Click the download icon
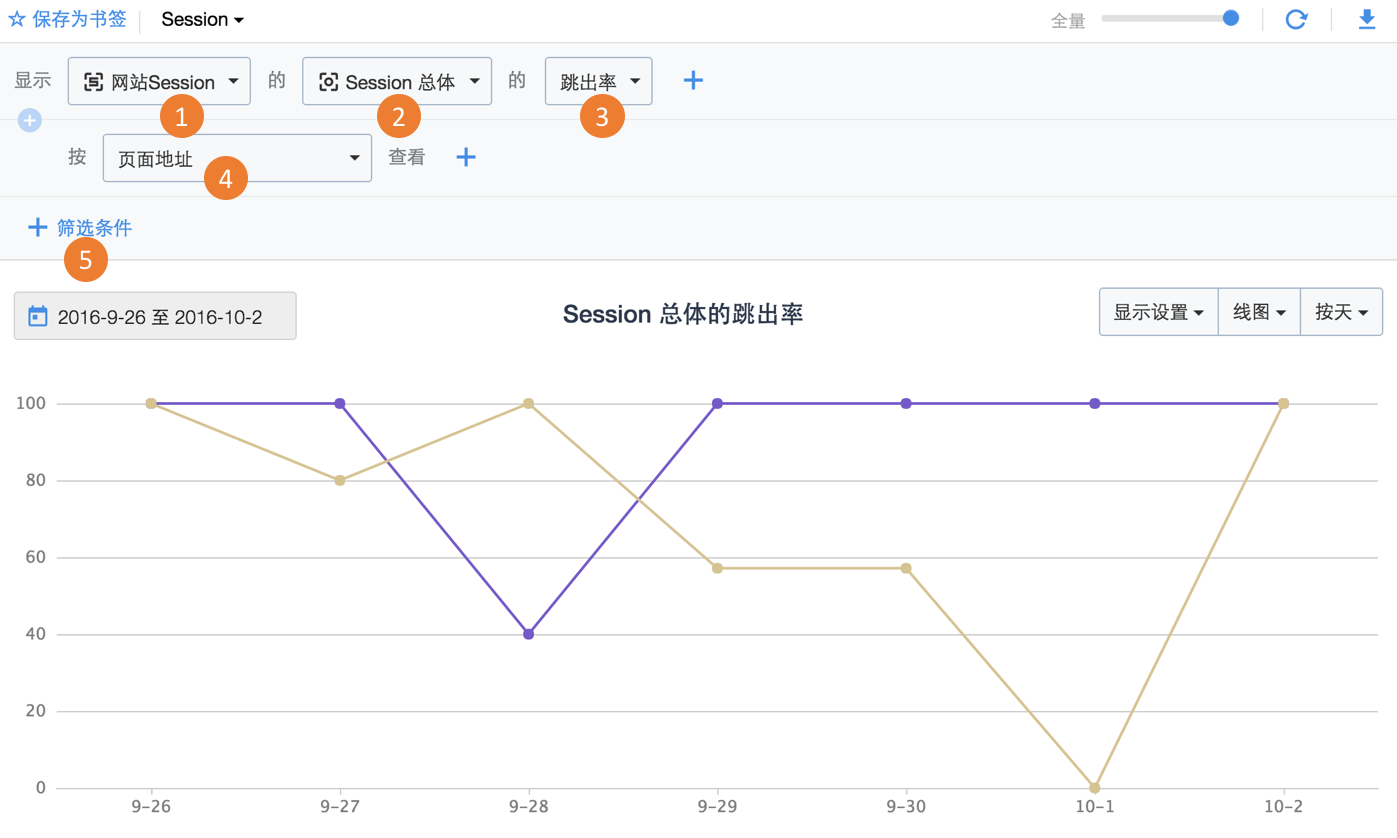Image resolution: width=1397 pixels, height=838 pixels. pyautogui.click(x=1367, y=19)
